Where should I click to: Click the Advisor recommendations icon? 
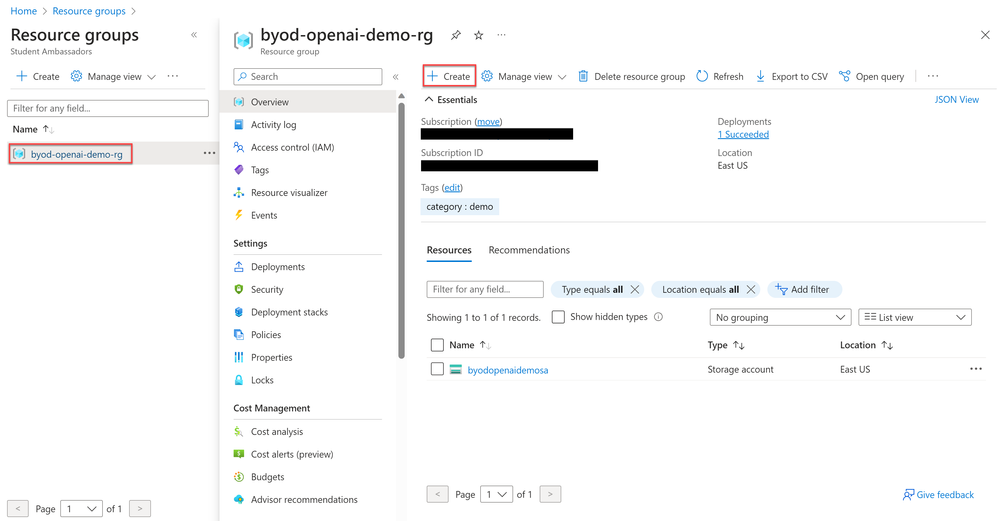click(x=239, y=499)
